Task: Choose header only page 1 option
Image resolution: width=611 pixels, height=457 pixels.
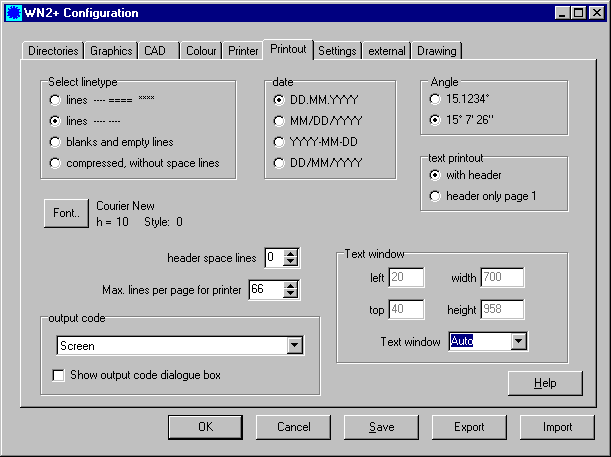Action: pos(435,196)
